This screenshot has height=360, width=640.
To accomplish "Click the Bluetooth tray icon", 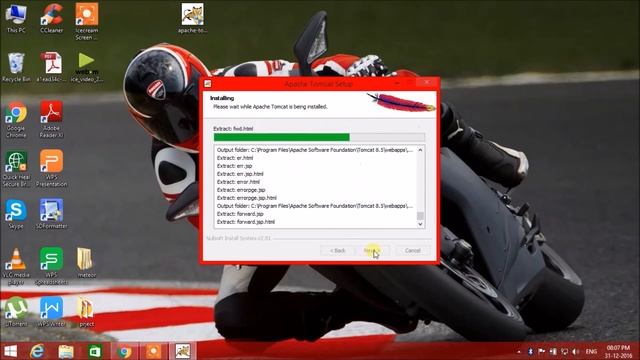I will click(x=530, y=351).
